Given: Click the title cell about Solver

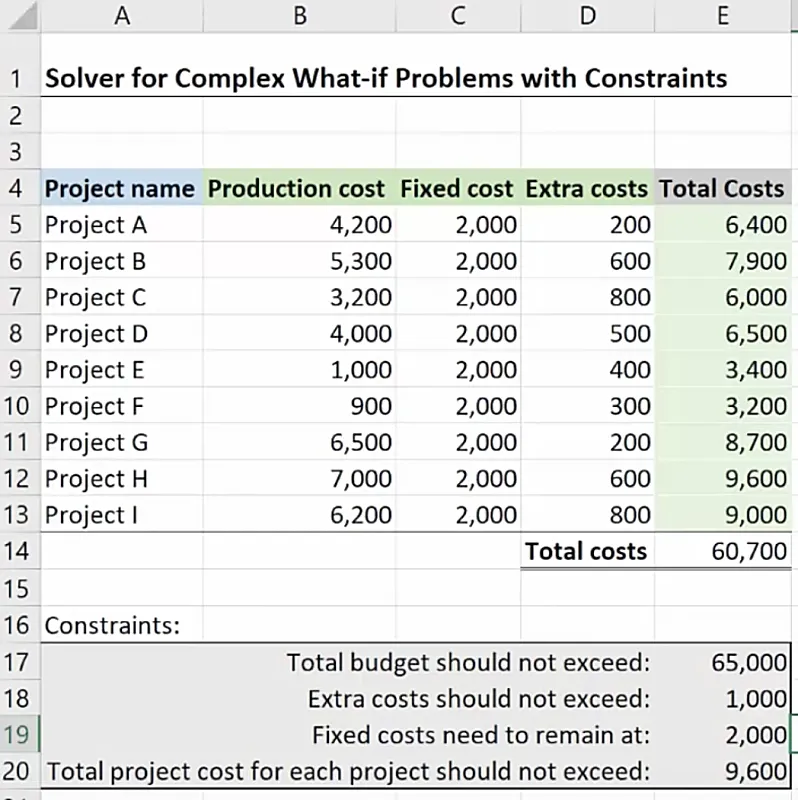Looking at the screenshot, I should (386, 78).
